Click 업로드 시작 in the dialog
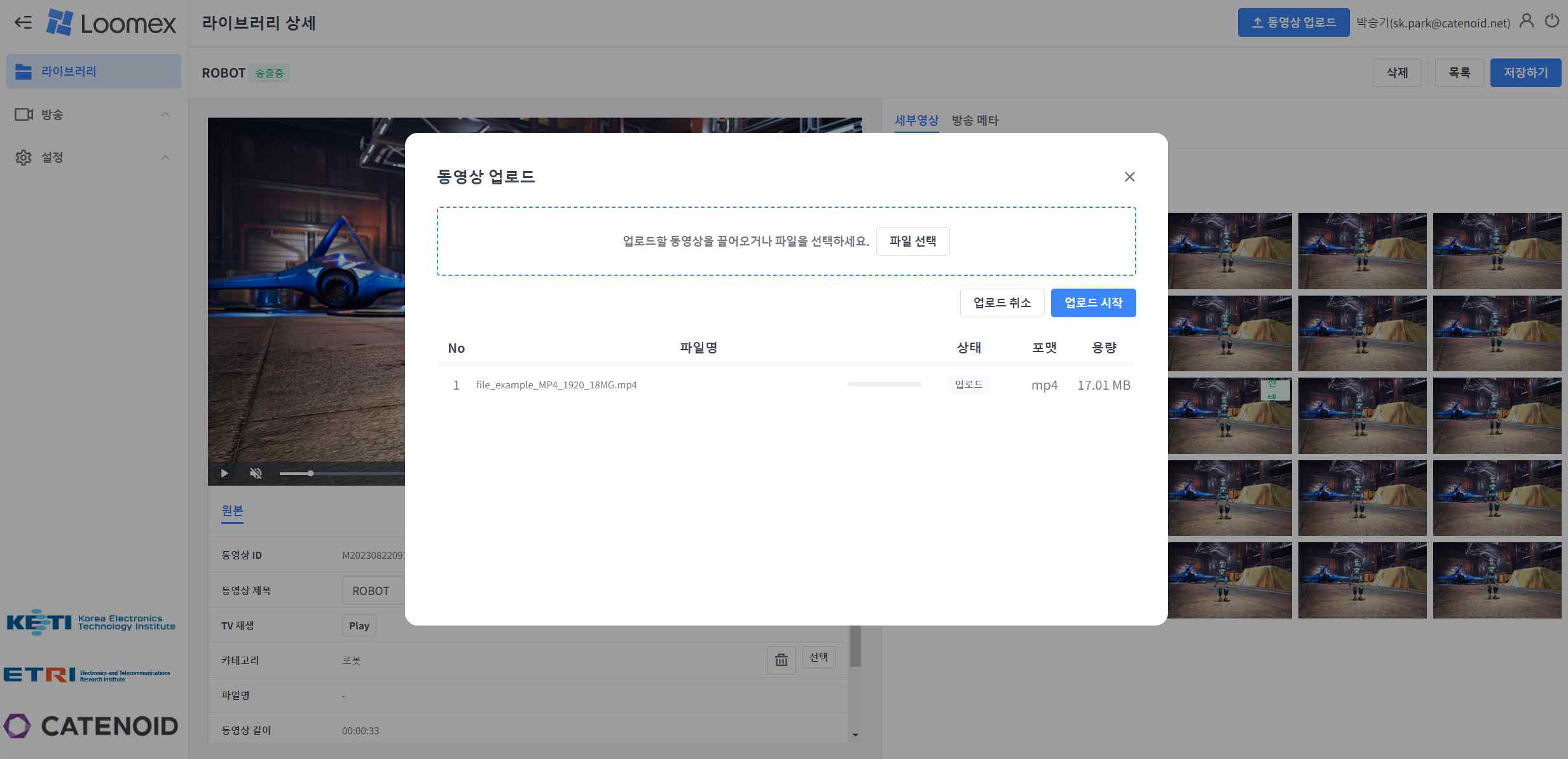This screenshot has height=759, width=1568. [1093, 303]
